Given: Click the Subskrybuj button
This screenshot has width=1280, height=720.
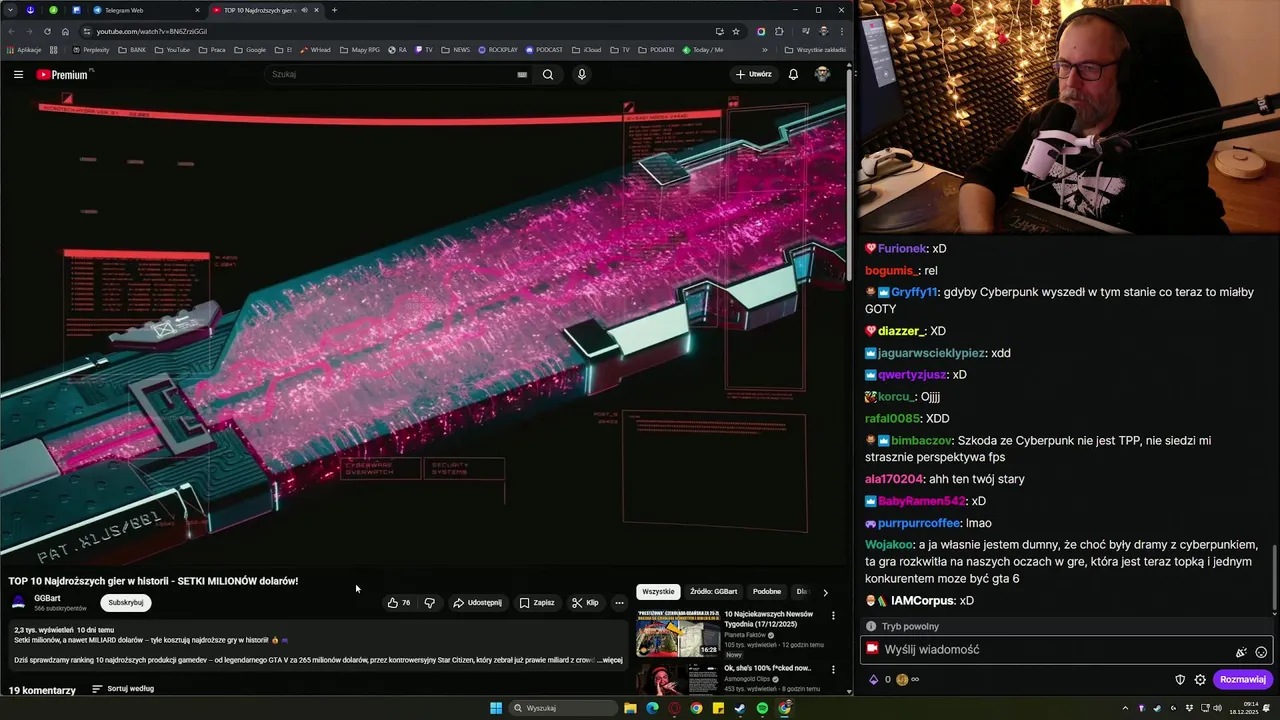Looking at the screenshot, I should pos(126,603).
